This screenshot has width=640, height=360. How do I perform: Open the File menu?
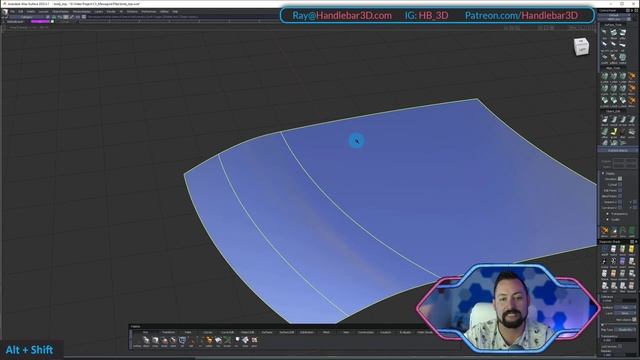pos(12,11)
